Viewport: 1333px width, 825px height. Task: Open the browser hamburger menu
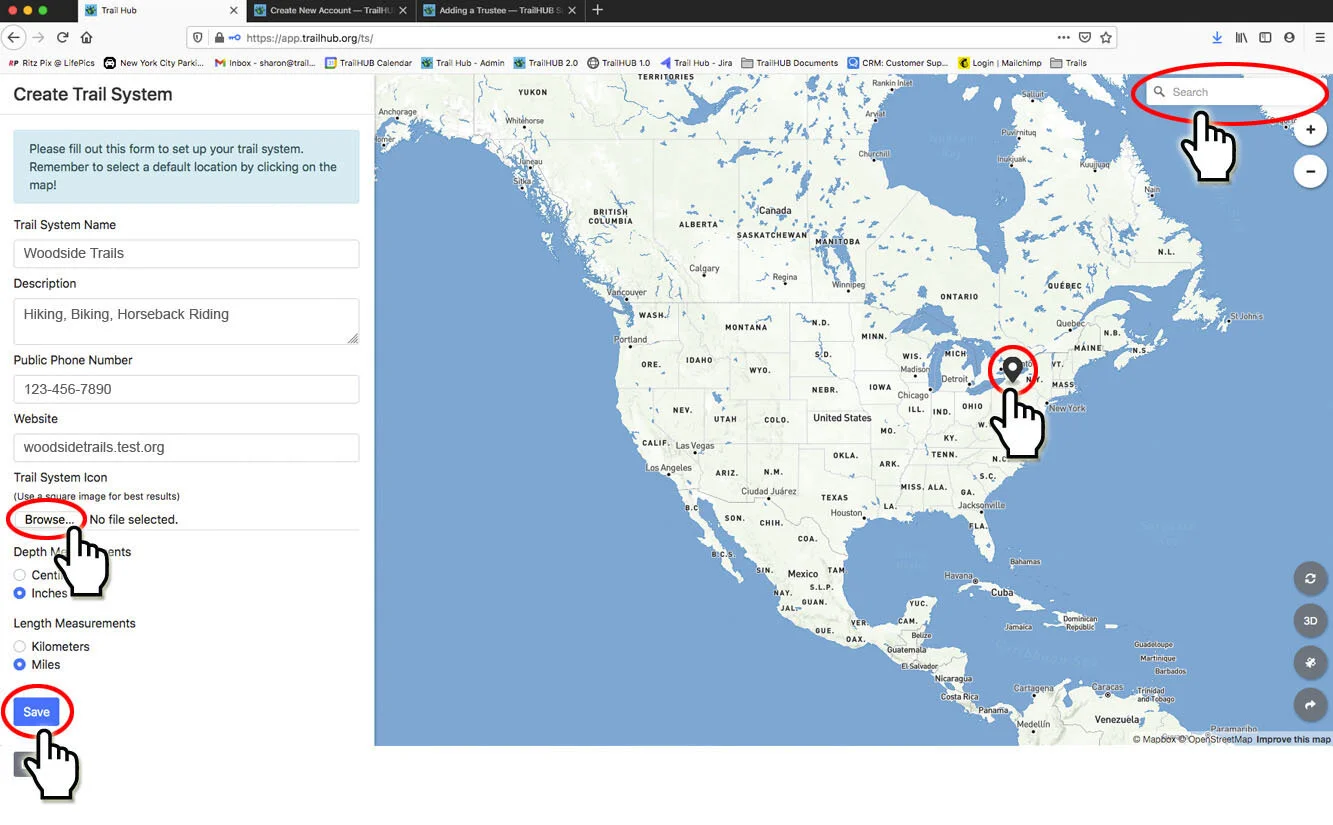tap(1319, 37)
